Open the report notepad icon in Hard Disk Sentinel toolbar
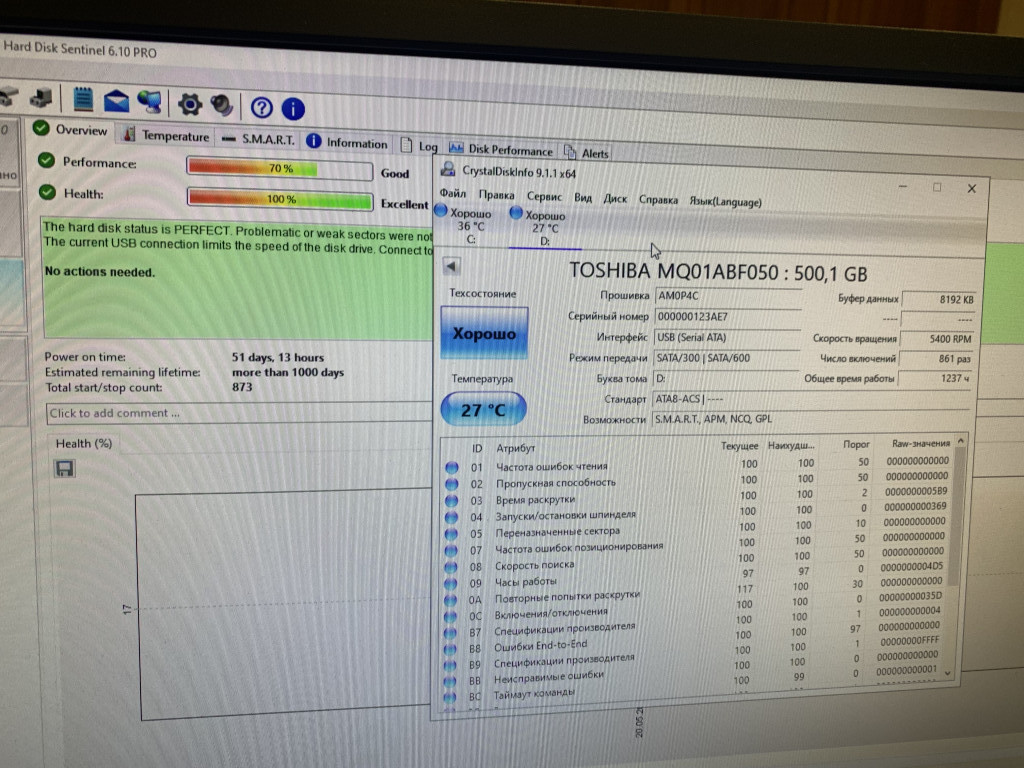The height and width of the screenshot is (768, 1024). click(82, 99)
